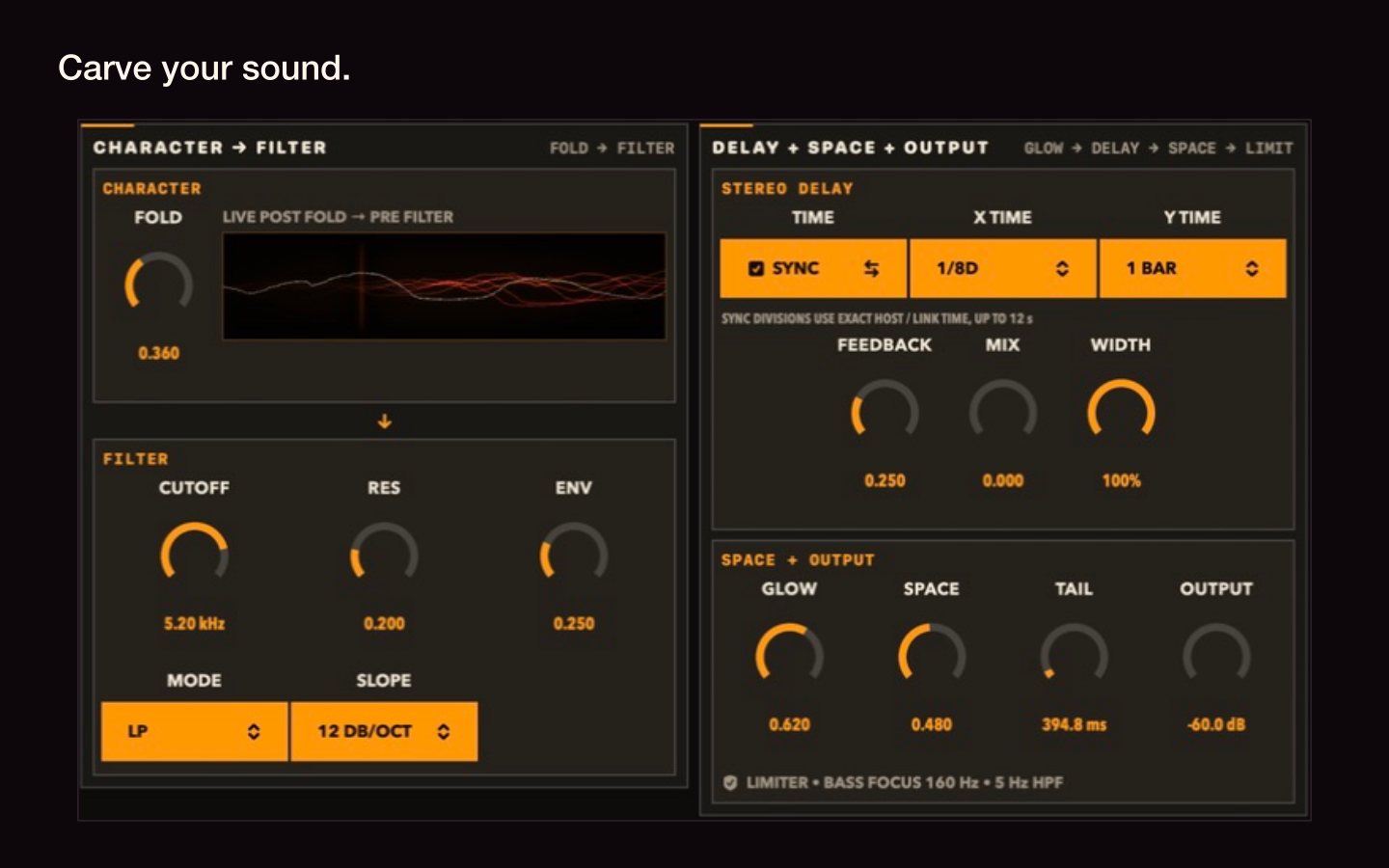Click the SPACE value 0.480
The image size is (1389, 868).
pyautogui.click(x=932, y=724)
